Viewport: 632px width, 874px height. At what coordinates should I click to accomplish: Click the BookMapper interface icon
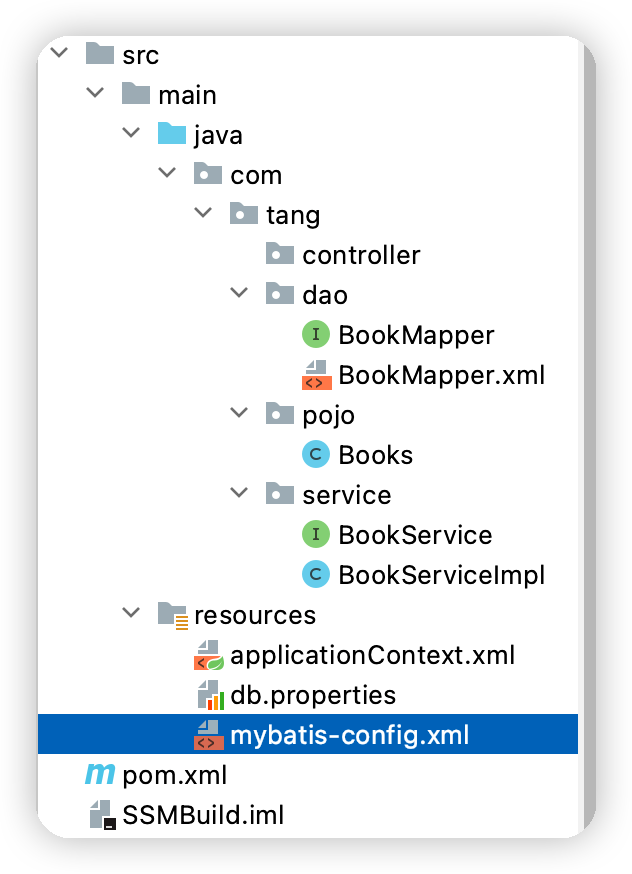click(x=315, y=334)
